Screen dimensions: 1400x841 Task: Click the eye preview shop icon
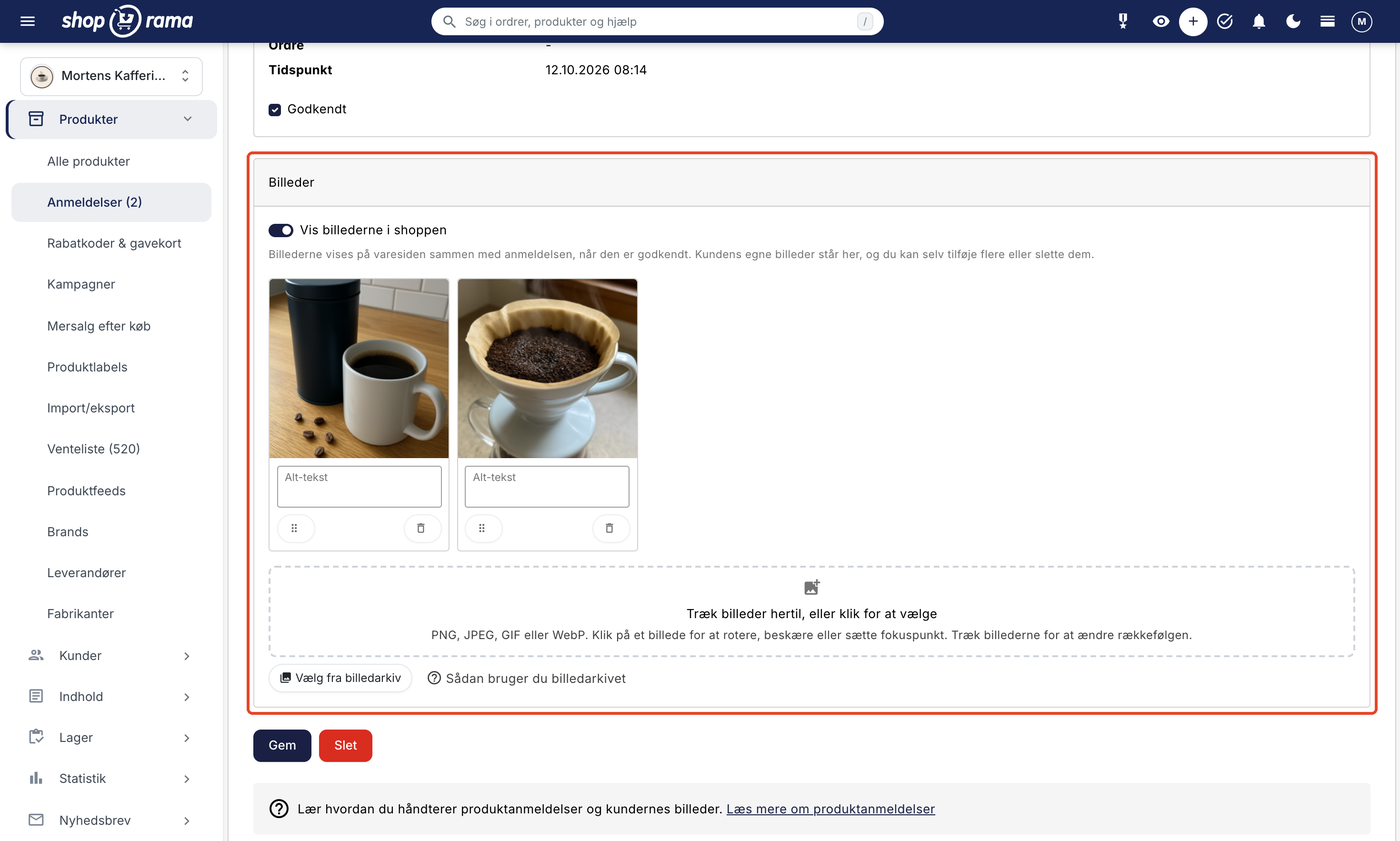(x=1160, y=21)
